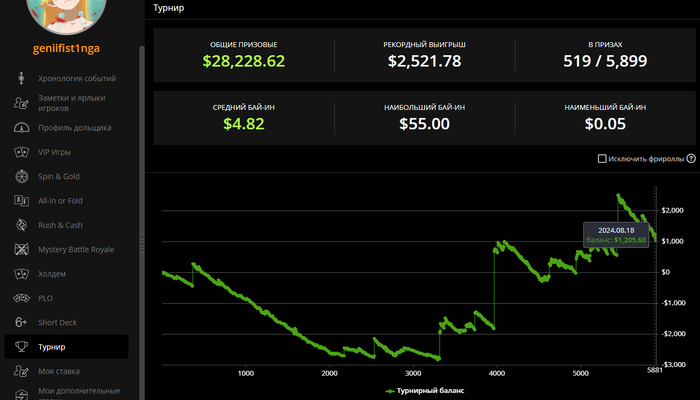Screen dimensions: 700x400
Task: Click the $2,000 y-axis label
Action: pos(672,210)
